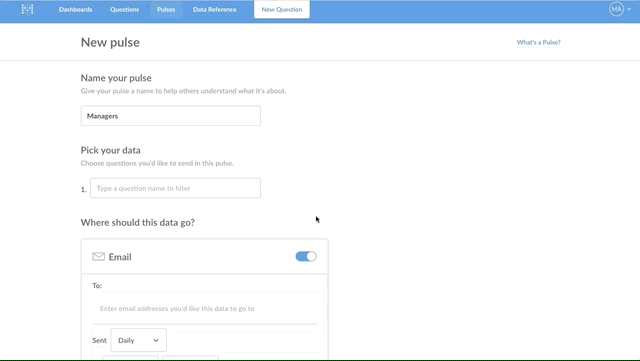The height and width of the screenshot is (361, 640).
Task: Click the Email label text
Action: click(x=120, y=257)
